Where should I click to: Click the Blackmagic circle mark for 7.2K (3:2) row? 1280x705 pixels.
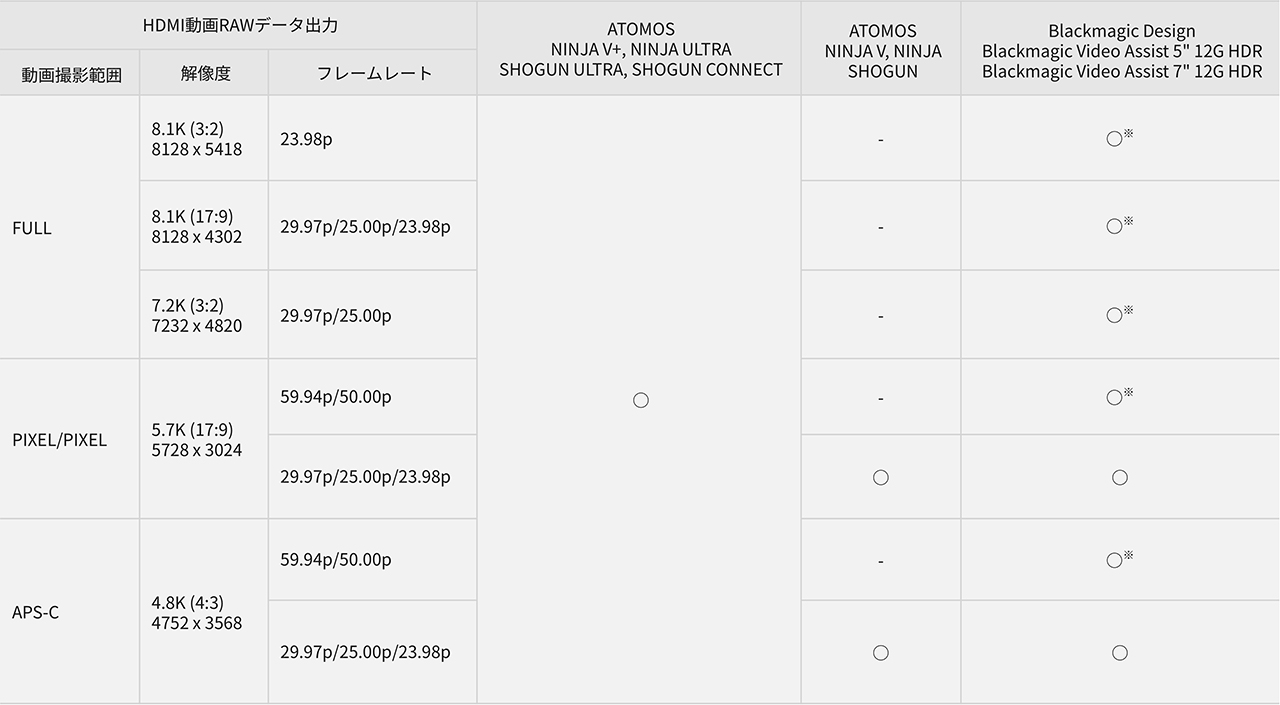pos(1115,315)
